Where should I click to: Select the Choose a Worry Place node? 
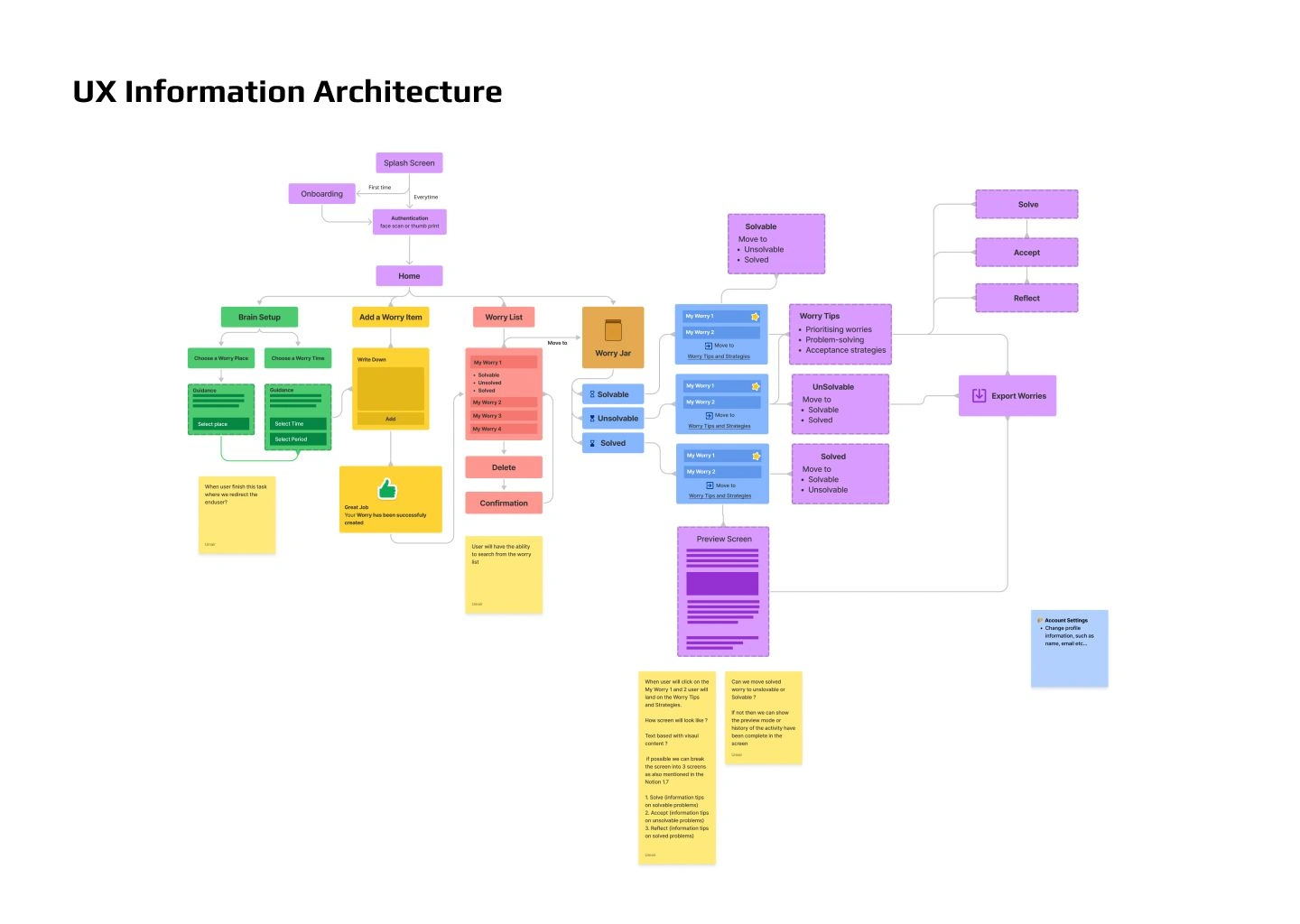(221, 358)
